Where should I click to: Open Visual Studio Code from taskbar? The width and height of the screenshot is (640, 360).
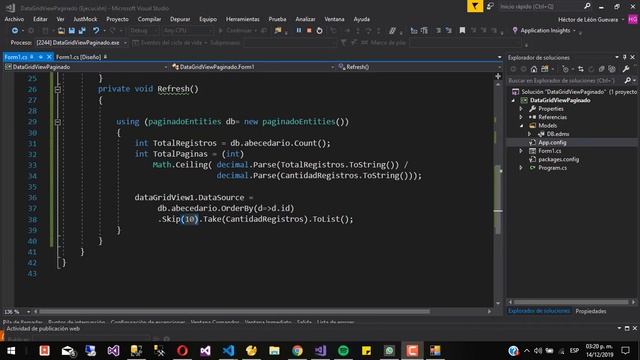228,351
